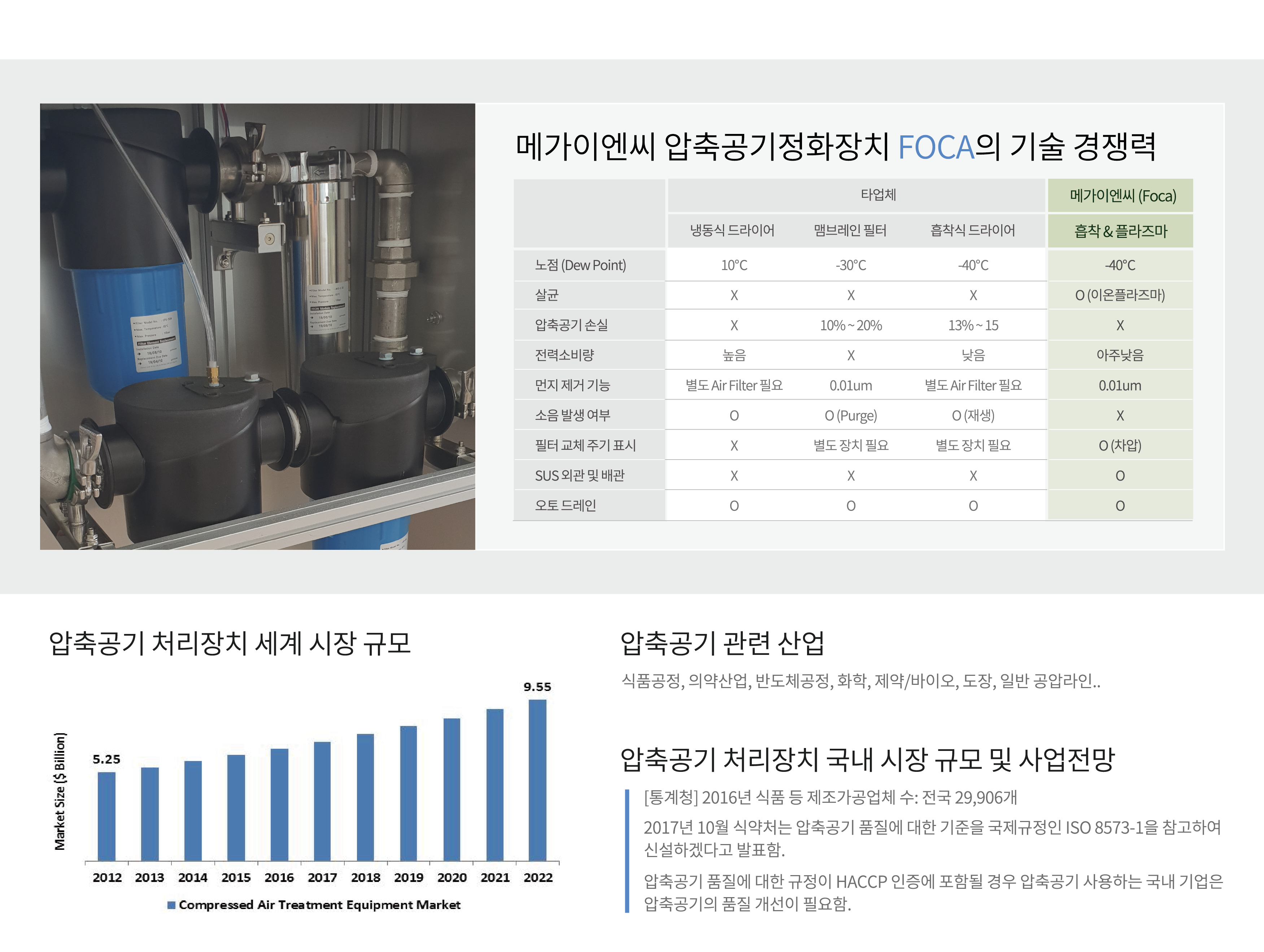The height and width of the screenshot is (952, 1264).
Task: Click the heading '압축공기 처리장치 세계 시장 규모'
Action: coord(230,643)
